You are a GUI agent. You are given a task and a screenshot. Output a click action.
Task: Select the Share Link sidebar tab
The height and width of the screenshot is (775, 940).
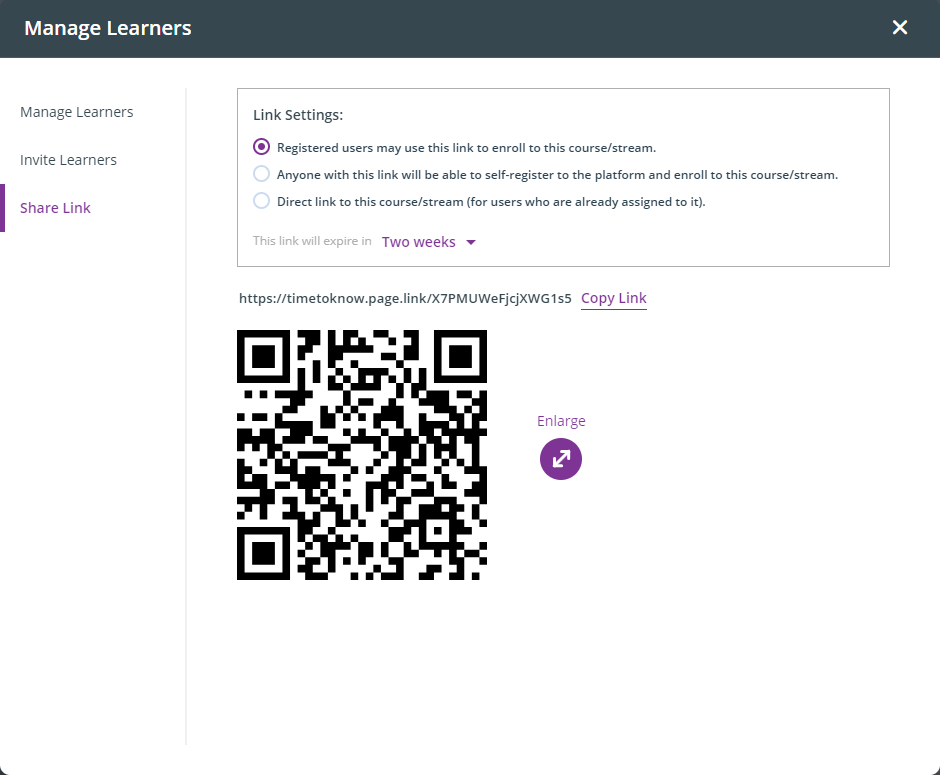pos(55,208)
